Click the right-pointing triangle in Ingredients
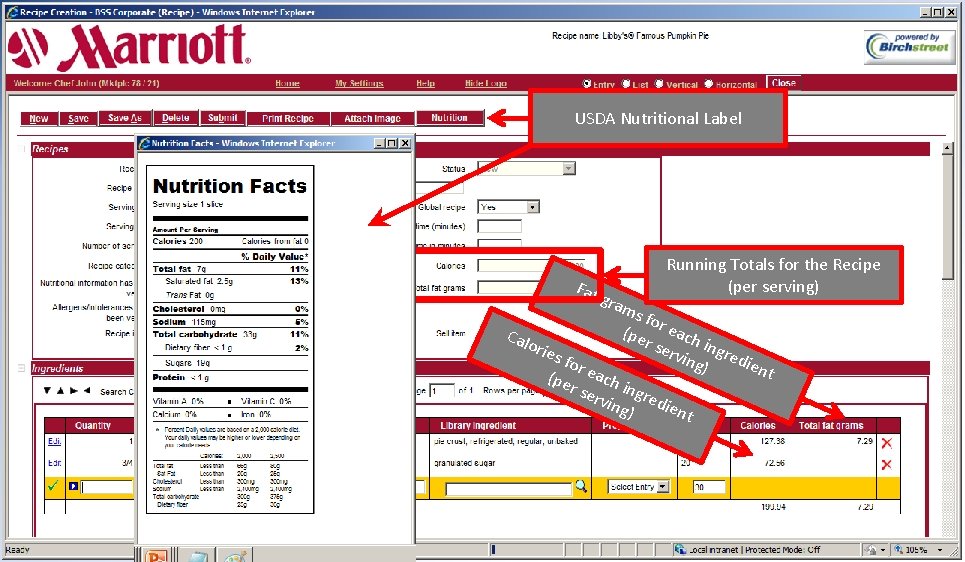Image resolution: width=965 pixels, height=562 pixels. point(74,391)
